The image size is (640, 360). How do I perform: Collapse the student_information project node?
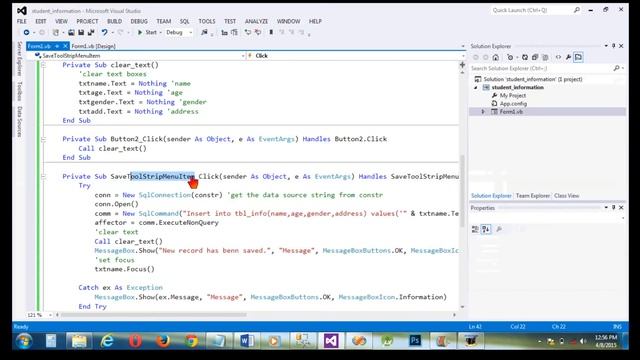[x=476, y=87]
